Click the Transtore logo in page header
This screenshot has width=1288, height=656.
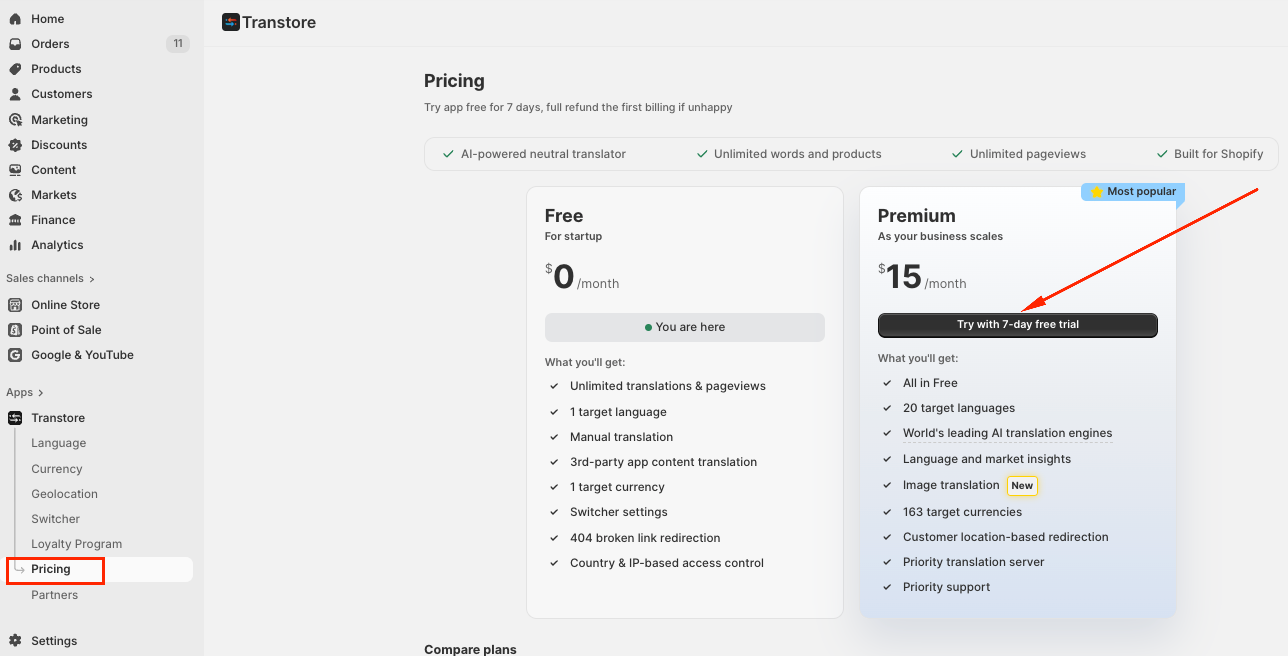click(231, 22)
